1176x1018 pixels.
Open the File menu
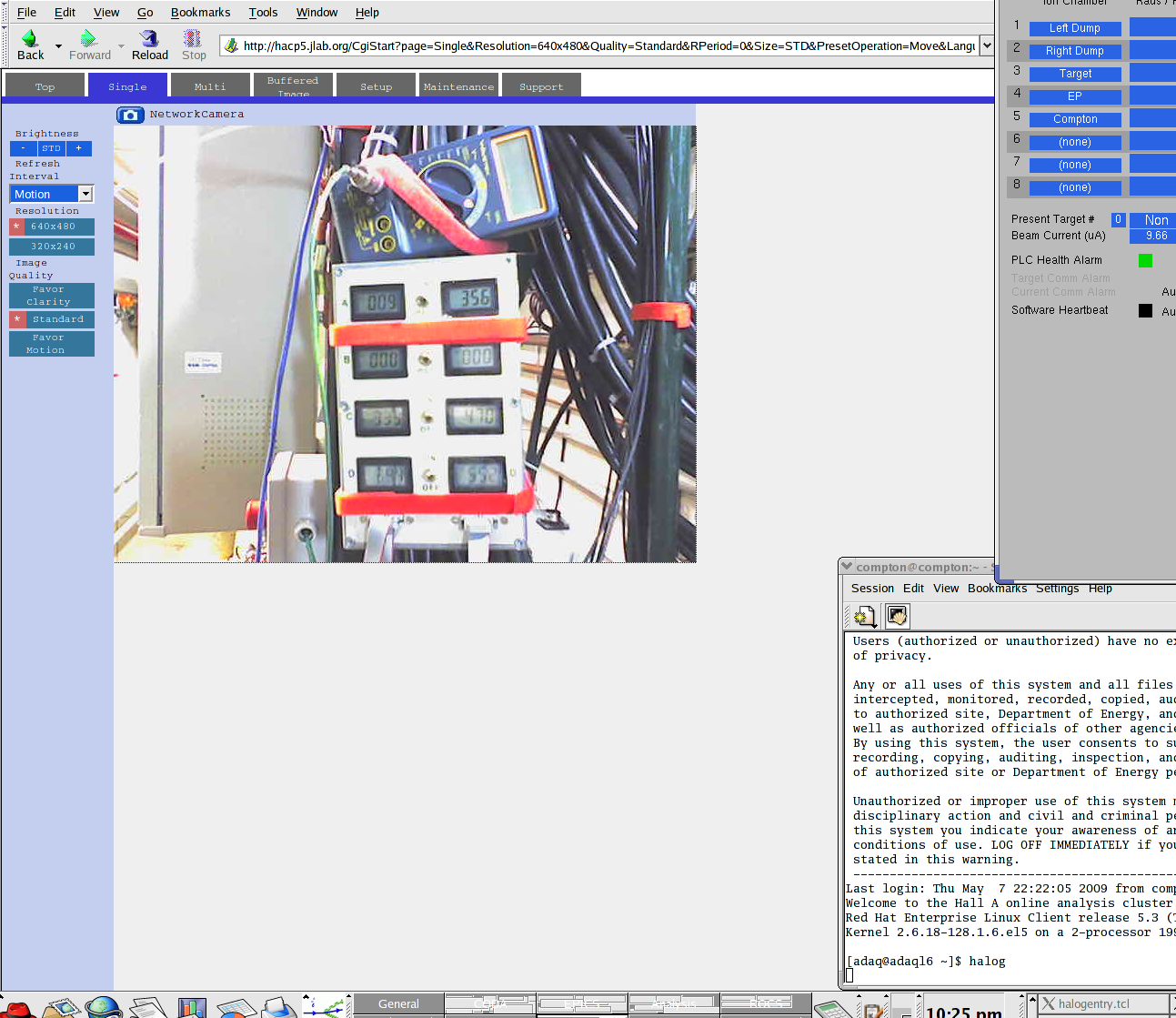pyautogui.click(x=26, y=13)
